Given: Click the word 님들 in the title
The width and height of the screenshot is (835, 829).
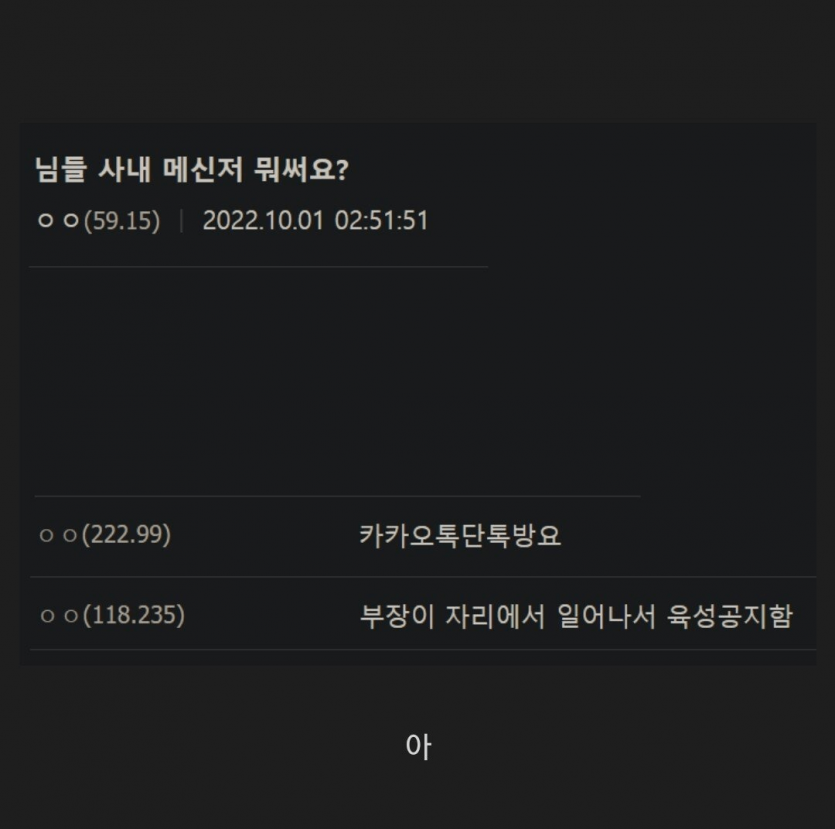Looking at the screenshot, I should (x=61, y=170).
